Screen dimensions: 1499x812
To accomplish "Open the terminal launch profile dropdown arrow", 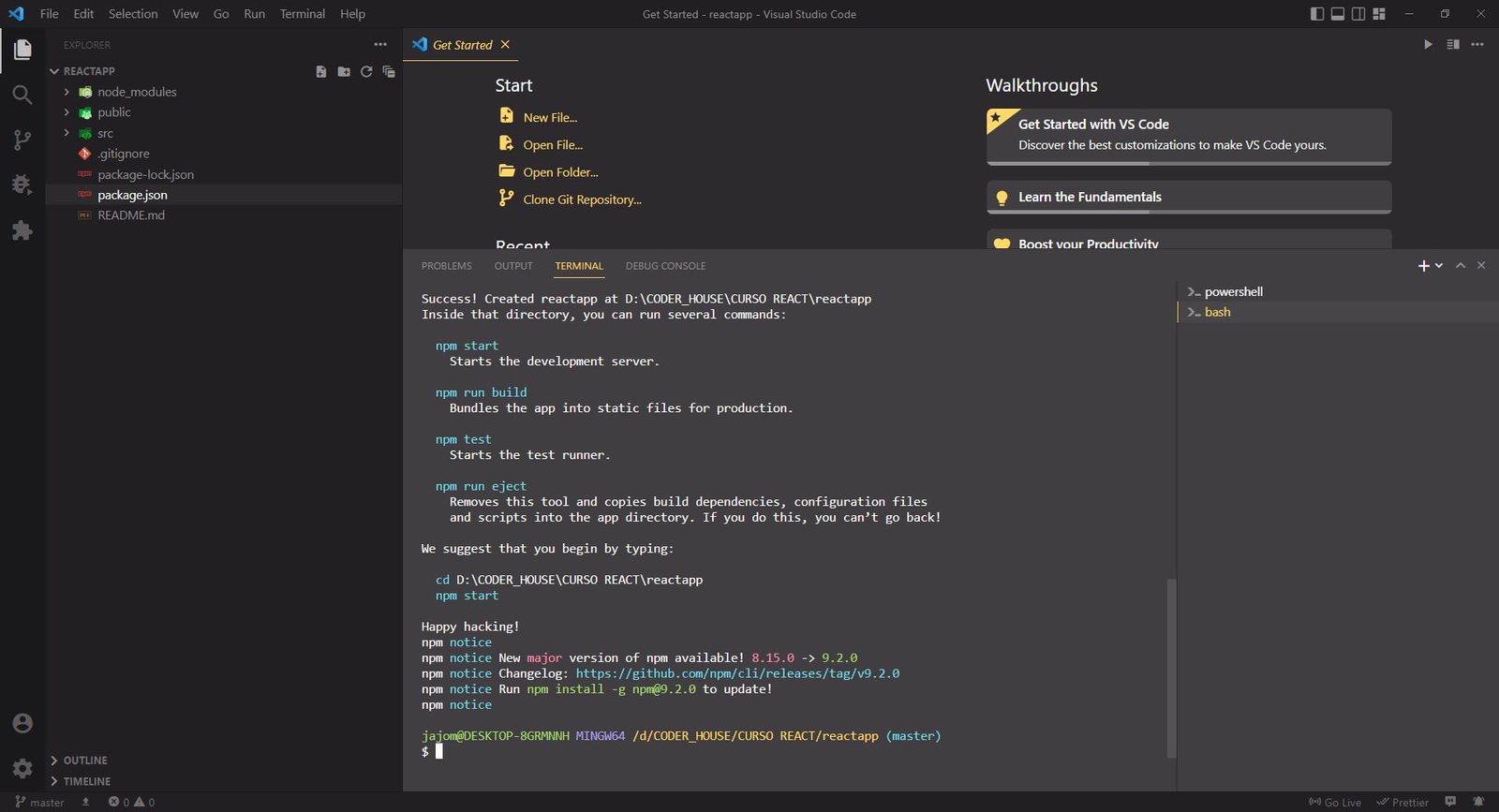I will (1439, 266).
